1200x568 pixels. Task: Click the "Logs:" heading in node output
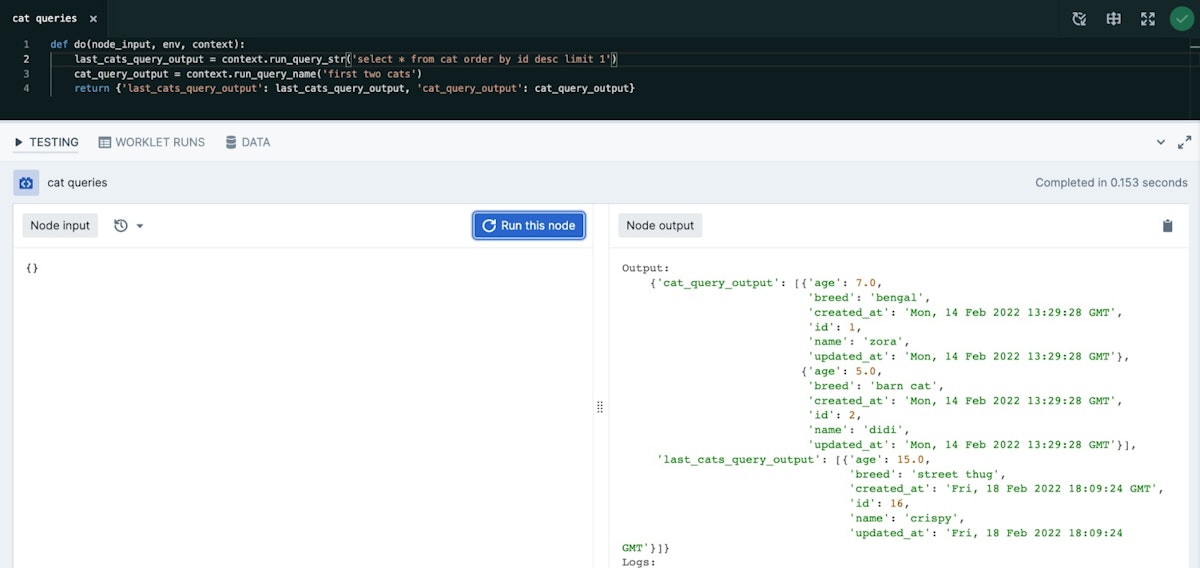point(638,562)
